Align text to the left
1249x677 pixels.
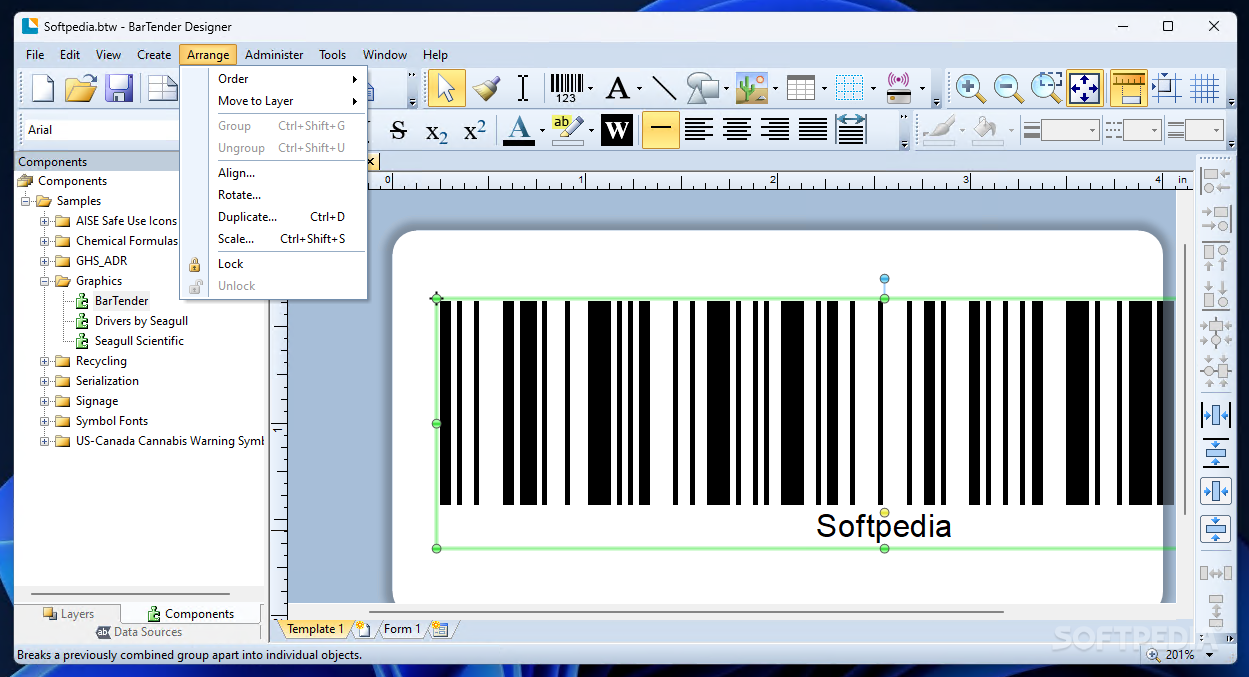point(699,130)
